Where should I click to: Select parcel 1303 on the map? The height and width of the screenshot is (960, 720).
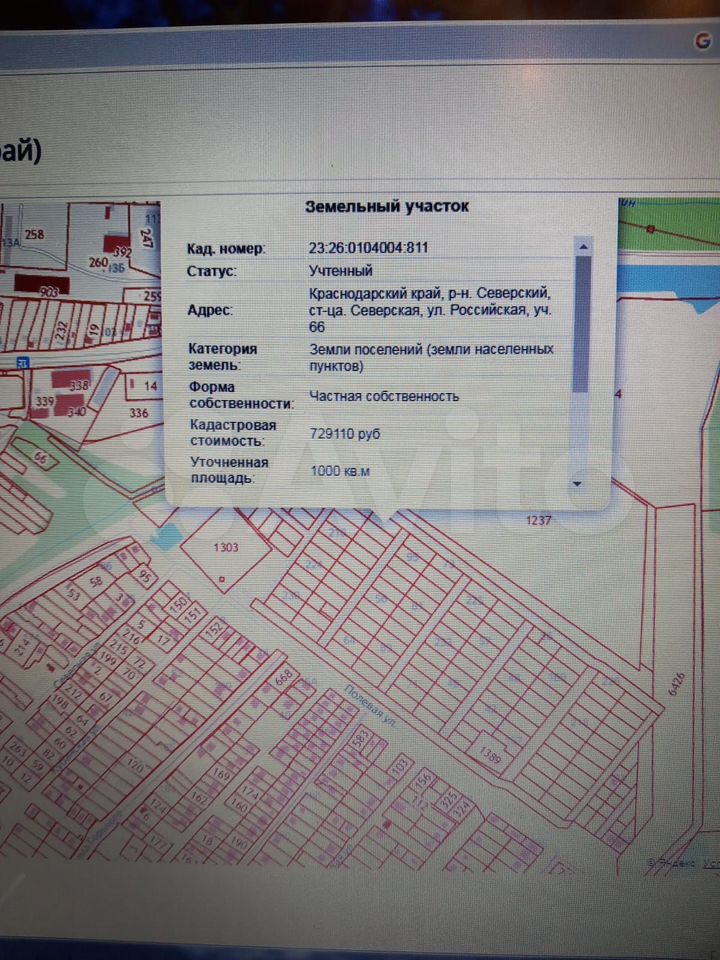(227, 548)
